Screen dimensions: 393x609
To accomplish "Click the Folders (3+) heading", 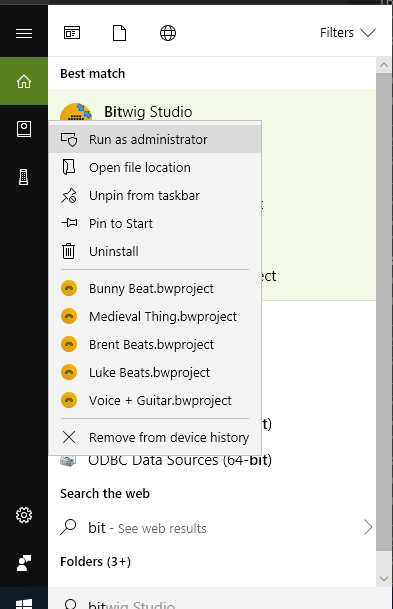I will (x=96, y=562).
